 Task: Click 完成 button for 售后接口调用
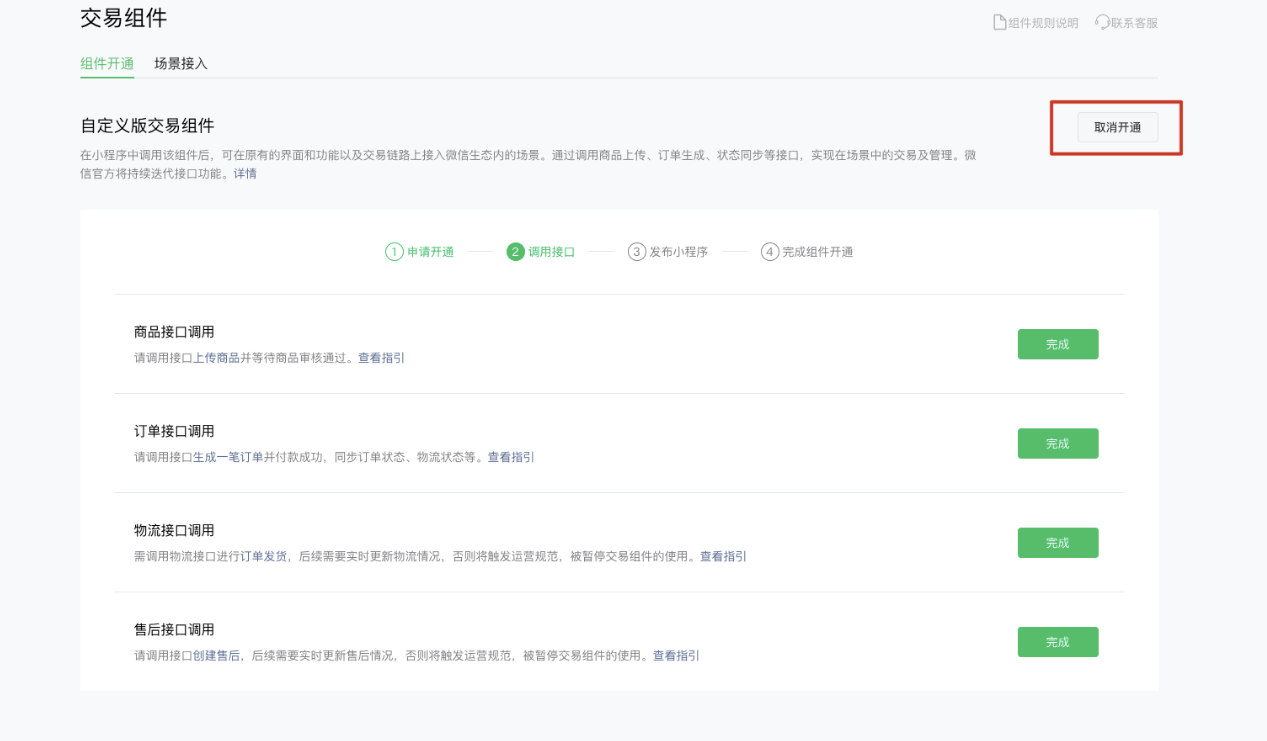click(x=1057, y=642)
